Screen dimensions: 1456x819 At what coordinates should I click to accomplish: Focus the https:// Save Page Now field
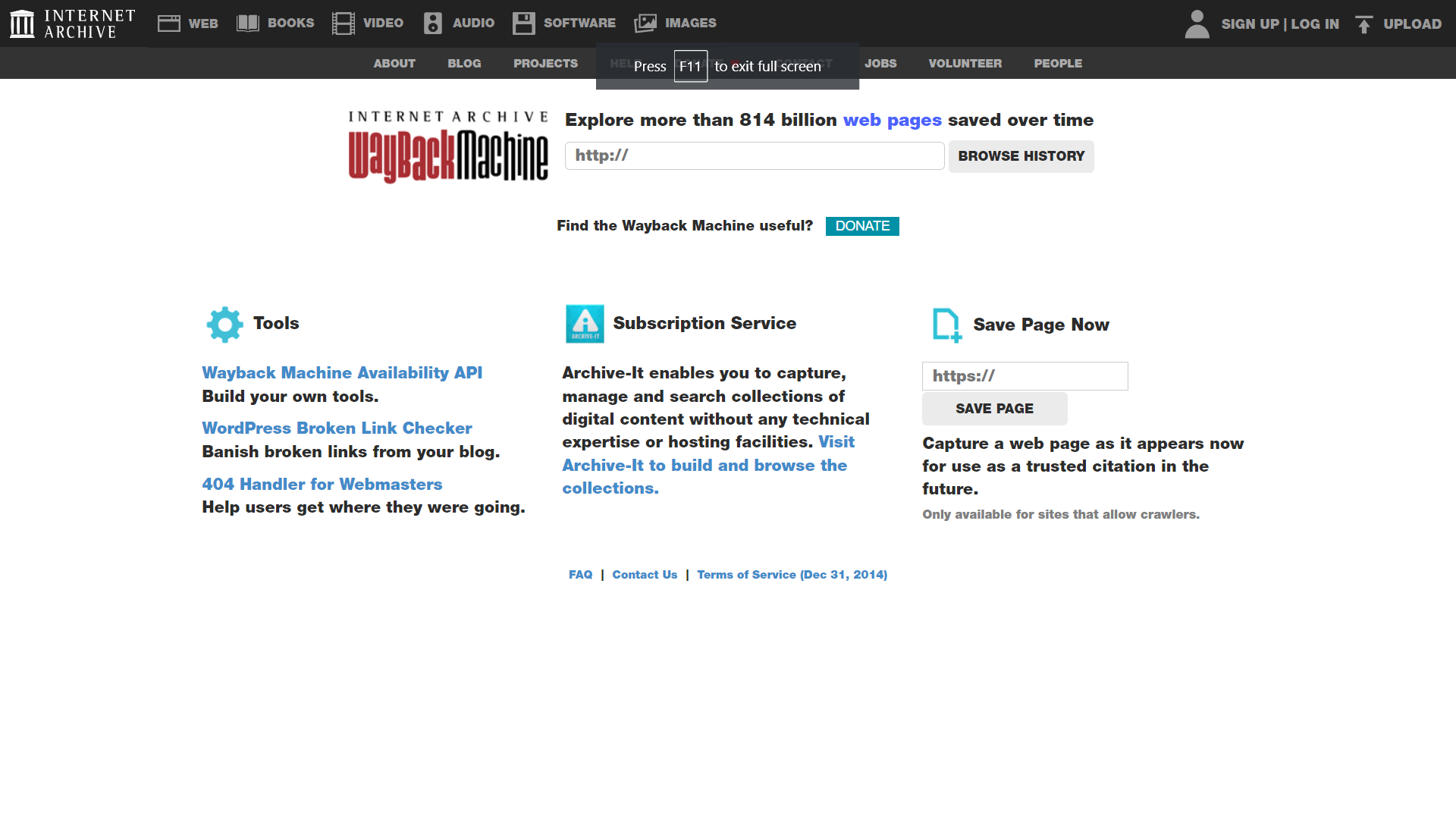pos(1025,376)
